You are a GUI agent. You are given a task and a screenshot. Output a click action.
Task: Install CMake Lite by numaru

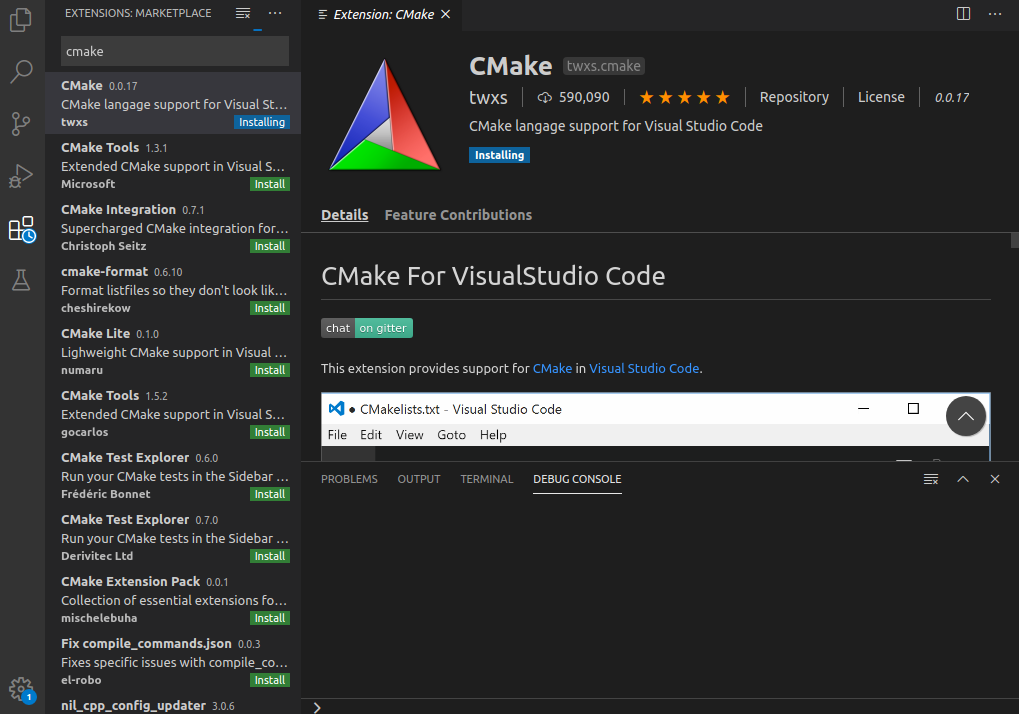pyautogui.click(x=270, y=370)
